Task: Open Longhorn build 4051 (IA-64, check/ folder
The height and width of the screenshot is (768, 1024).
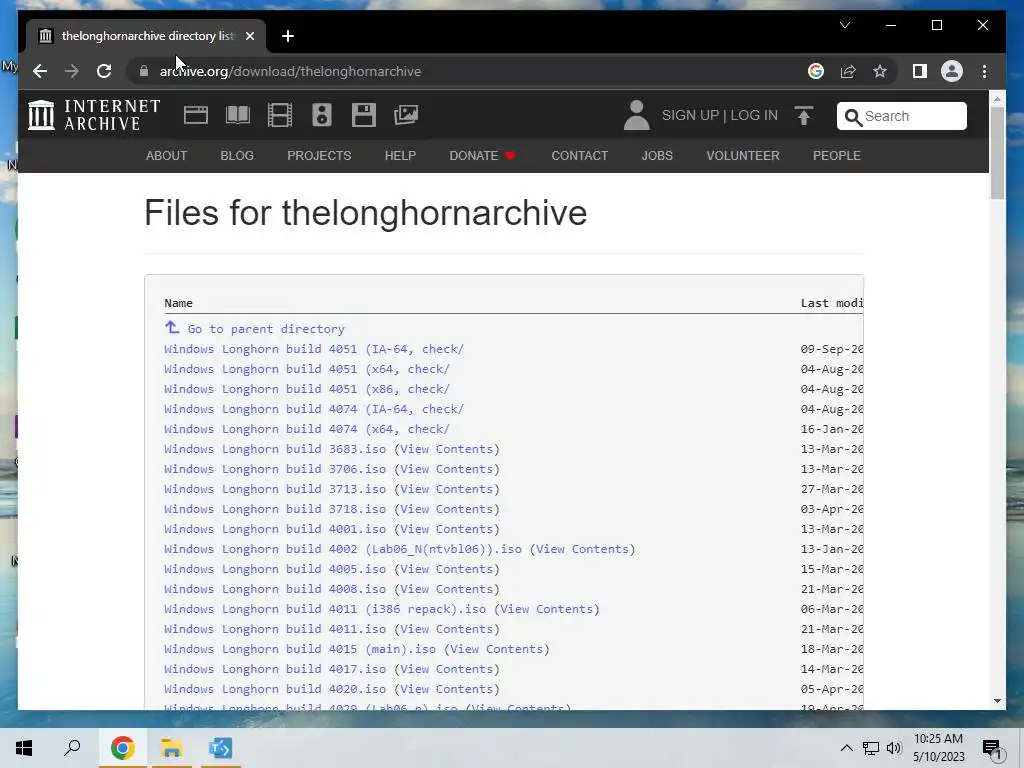Action: coord(313,349)
